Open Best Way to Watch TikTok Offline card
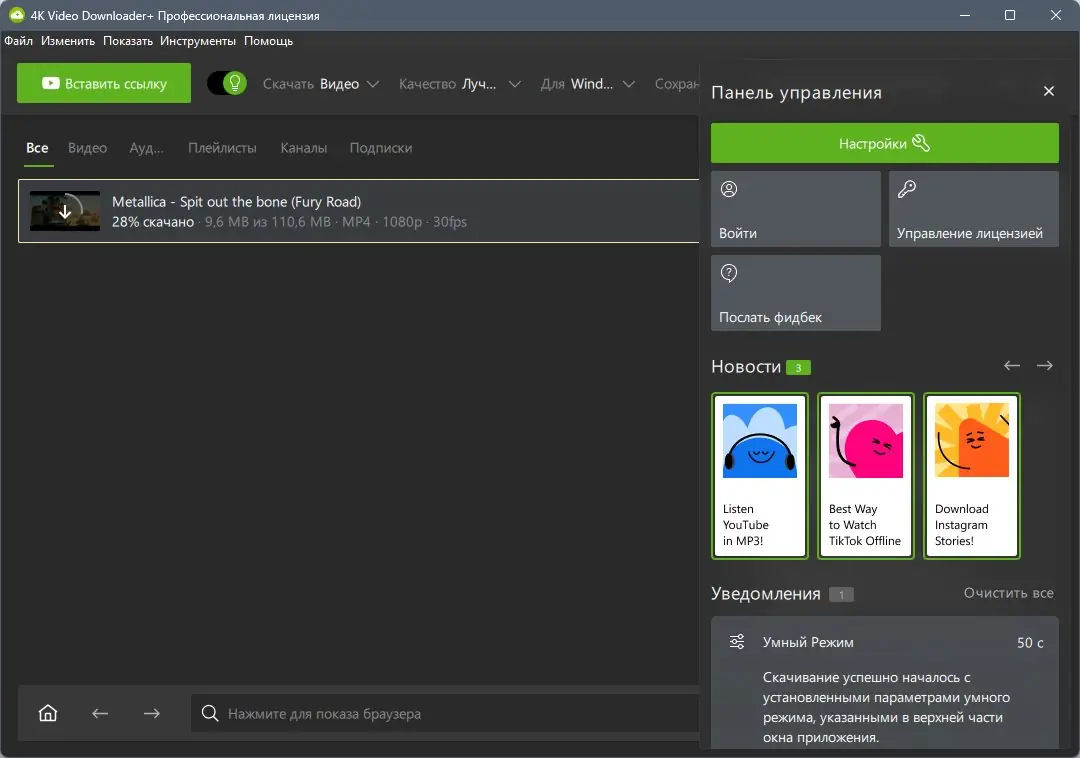This screenshot has width=1080, height=758. (866, 476)
